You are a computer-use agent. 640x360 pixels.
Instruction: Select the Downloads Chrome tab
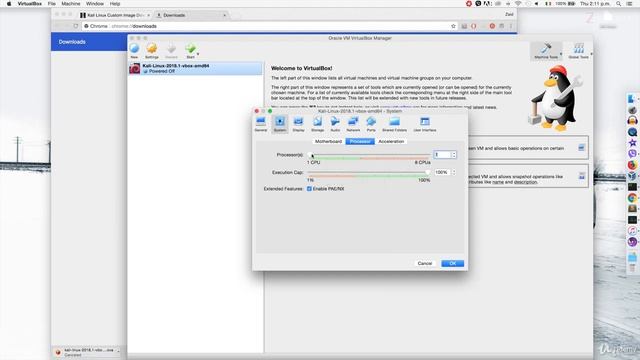click(191, 15)
